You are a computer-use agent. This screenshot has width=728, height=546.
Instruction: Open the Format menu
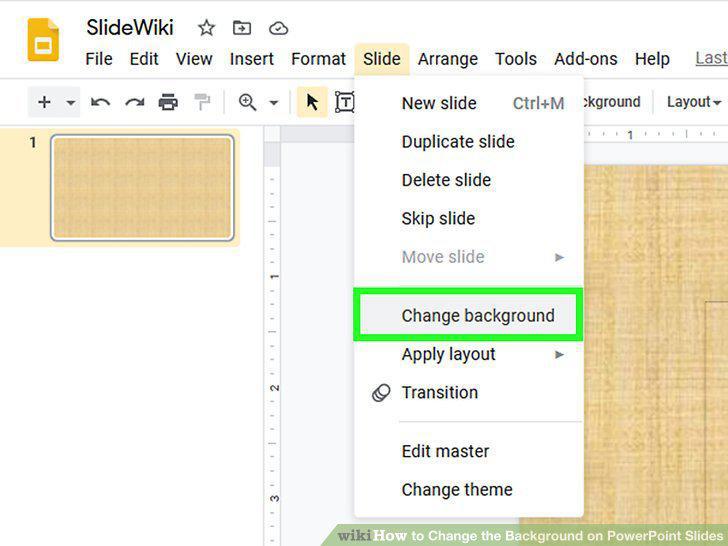pos(318,59)
